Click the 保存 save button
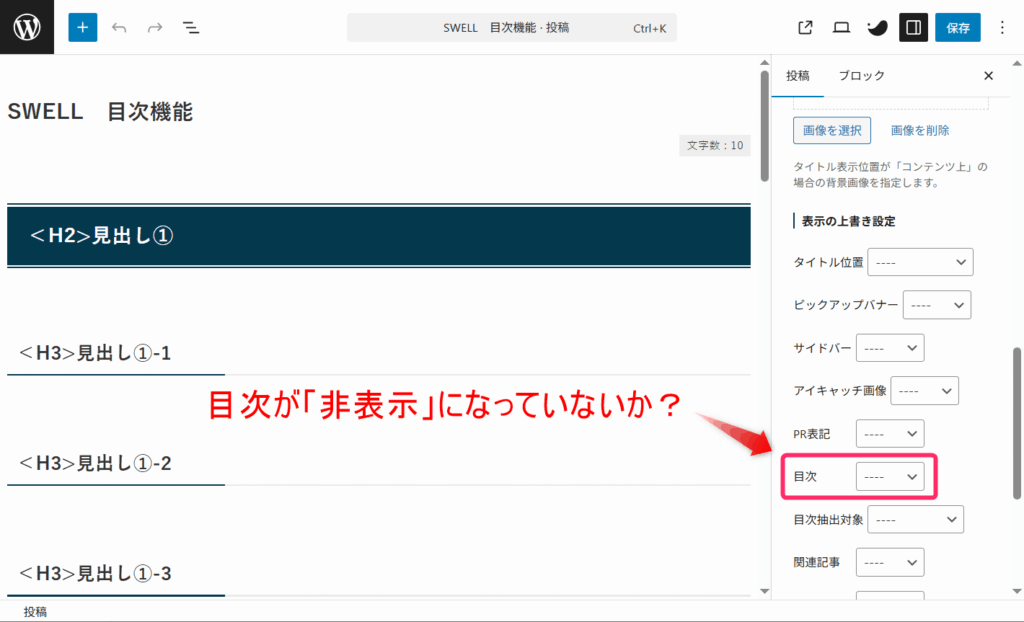 (x=957, y=27)
